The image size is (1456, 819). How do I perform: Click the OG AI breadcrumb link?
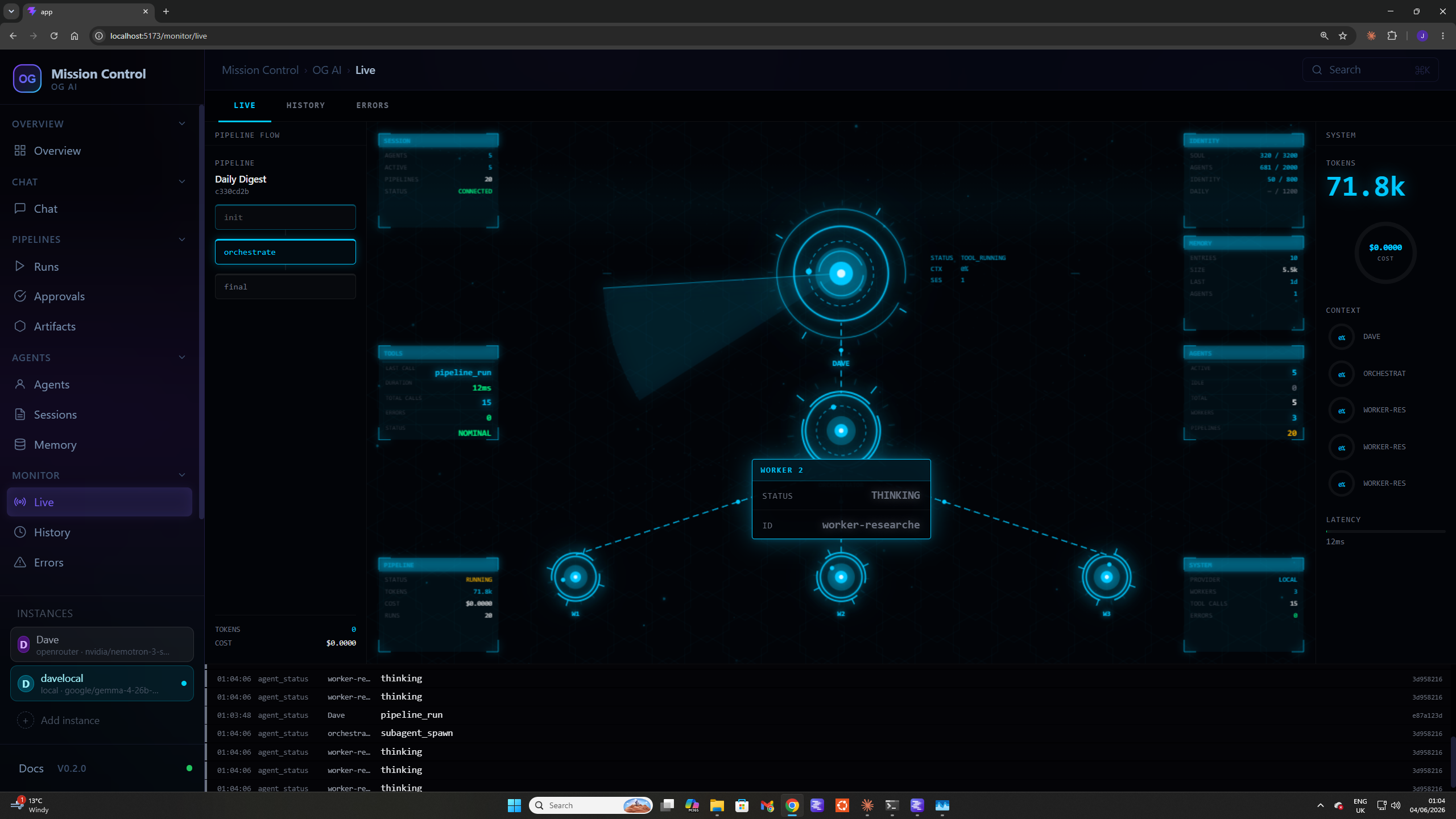[326, 70]
